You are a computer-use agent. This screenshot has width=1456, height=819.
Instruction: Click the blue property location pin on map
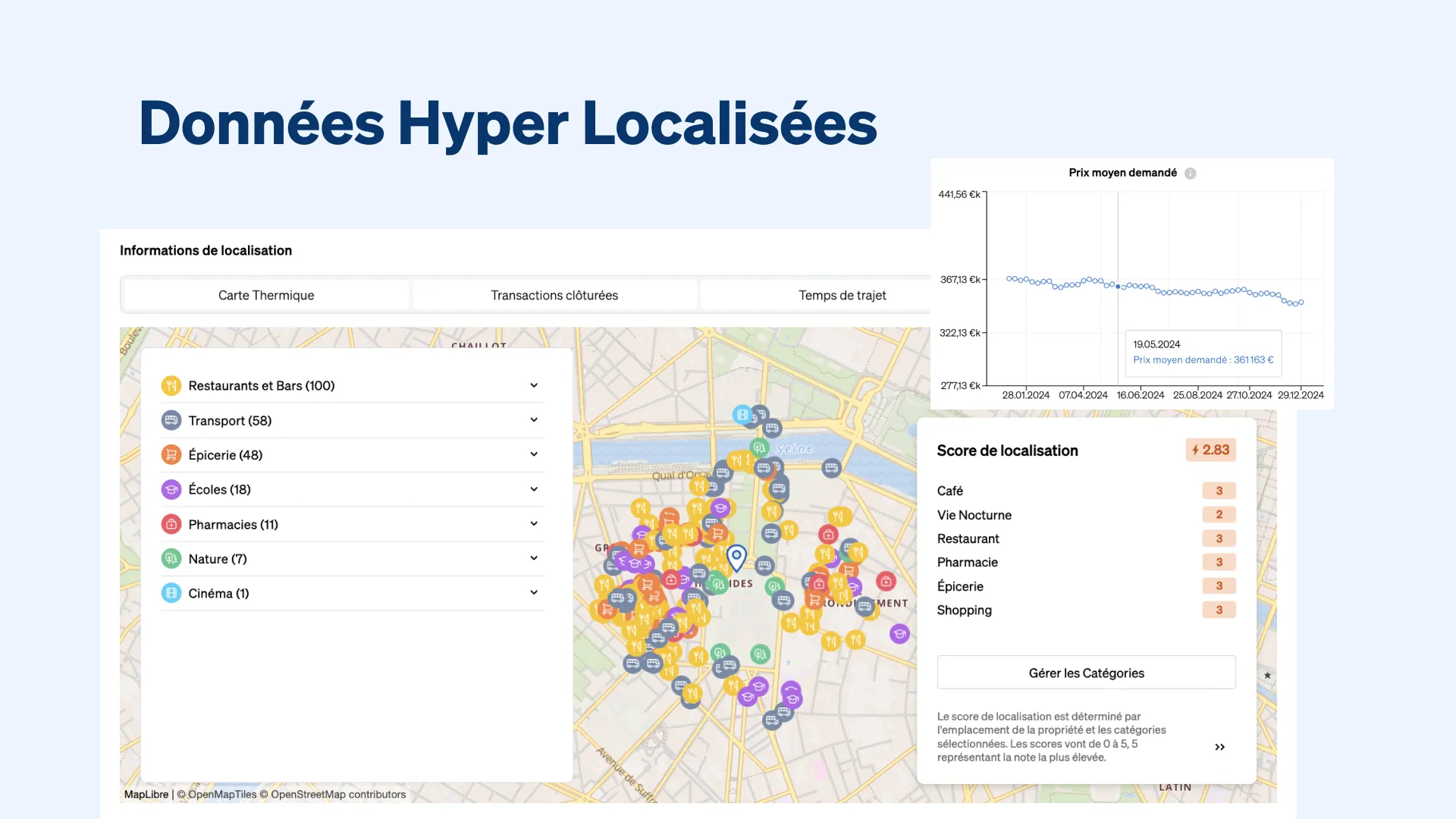(x=736, y=558)
